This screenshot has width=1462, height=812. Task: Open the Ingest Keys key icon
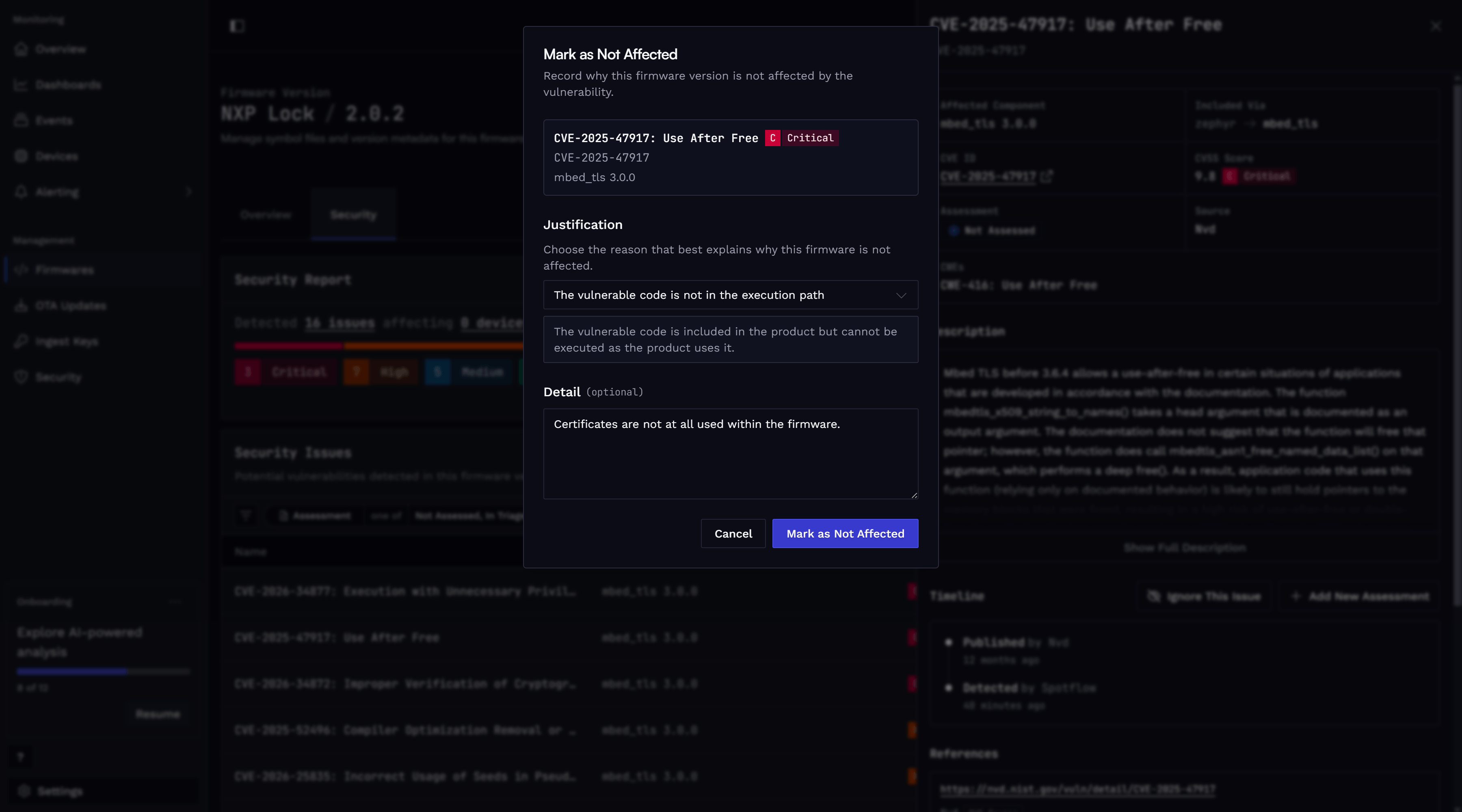point(22,341)
